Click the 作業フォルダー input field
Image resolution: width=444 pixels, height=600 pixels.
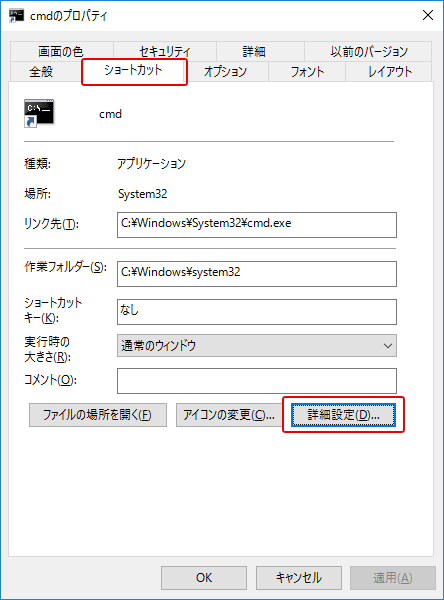pos(257,274)
